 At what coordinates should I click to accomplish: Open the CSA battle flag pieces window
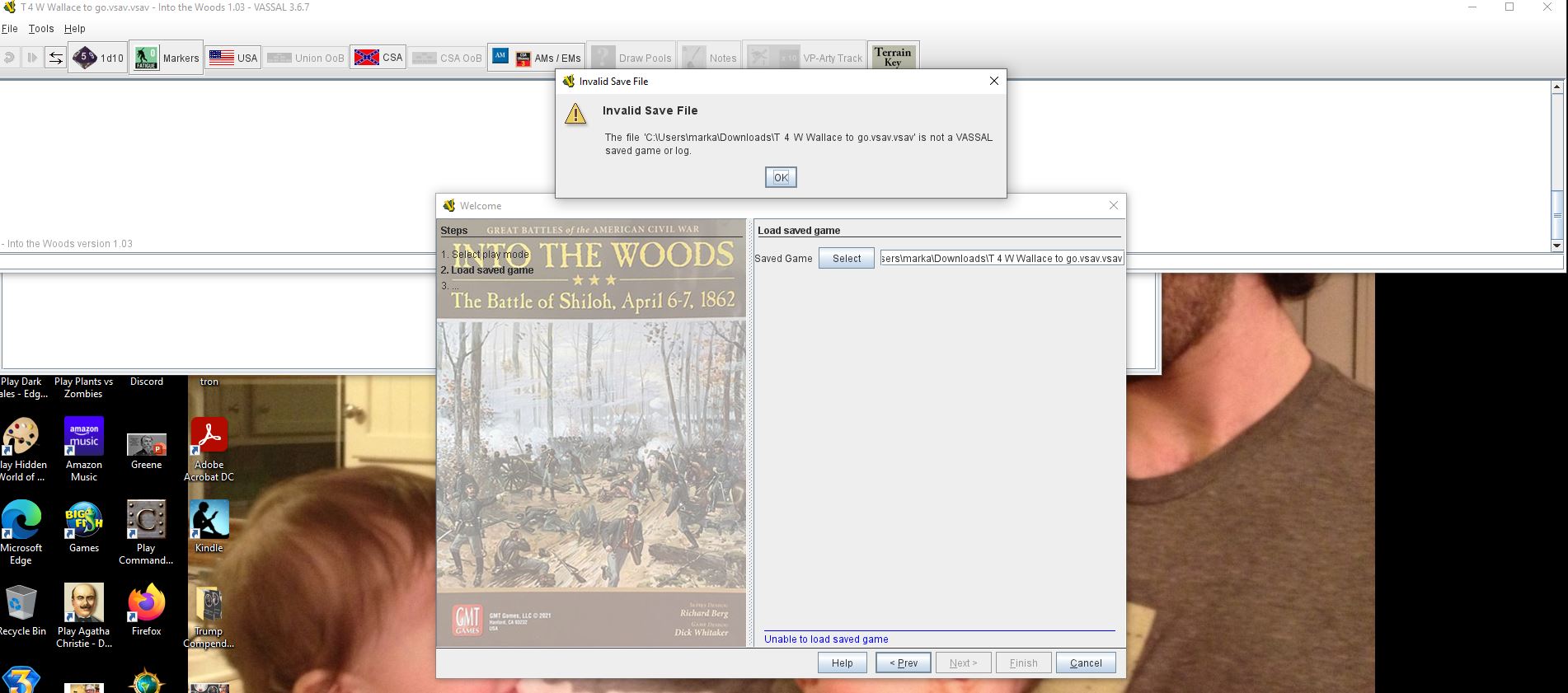tap(378, 58)
